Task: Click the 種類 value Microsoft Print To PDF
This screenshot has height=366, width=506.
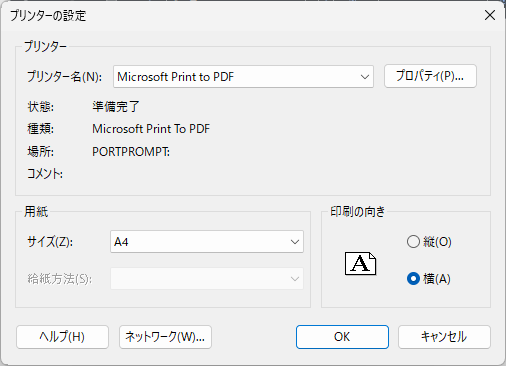Action: pyautogui.click(x=151, y=129)
